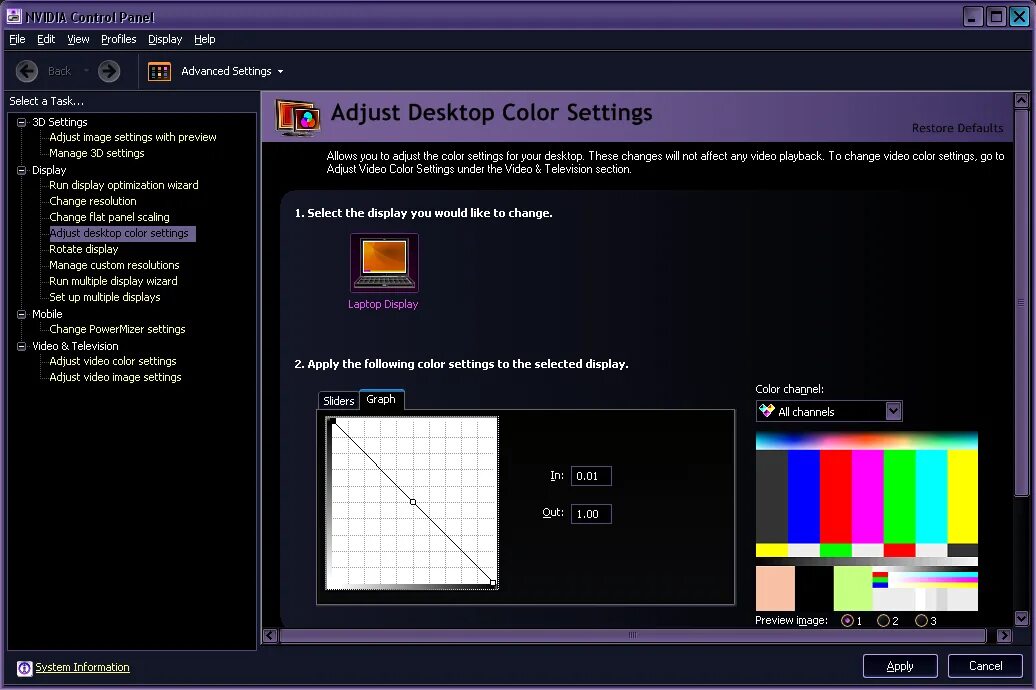Click the color bars preview image

click(x=866, y=521)
